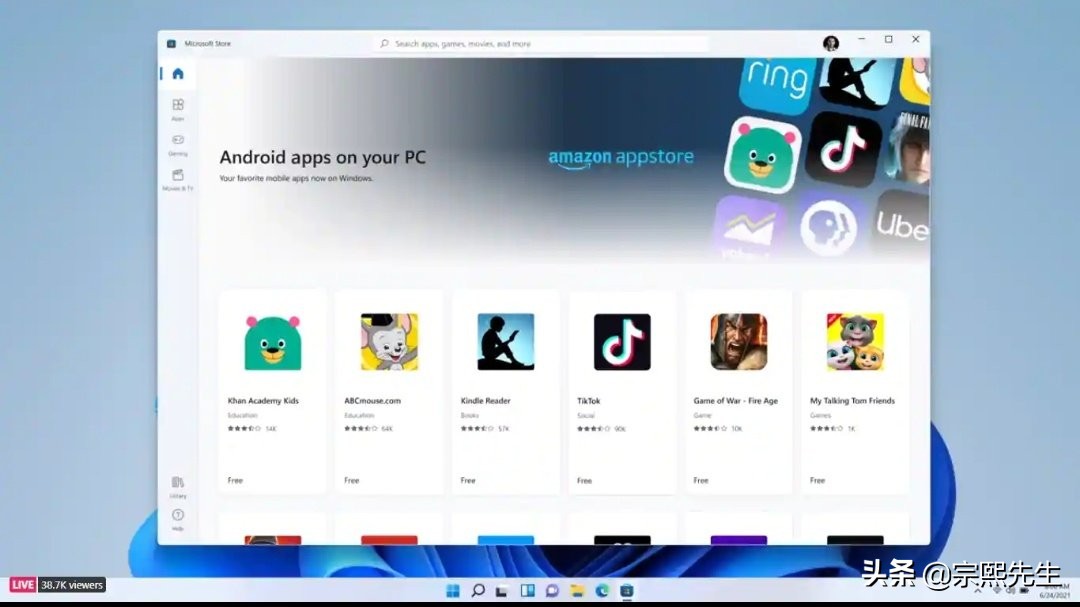1080x607 pixels.
Task: Open Movies & TV section in sidebar
Action: 178,180
